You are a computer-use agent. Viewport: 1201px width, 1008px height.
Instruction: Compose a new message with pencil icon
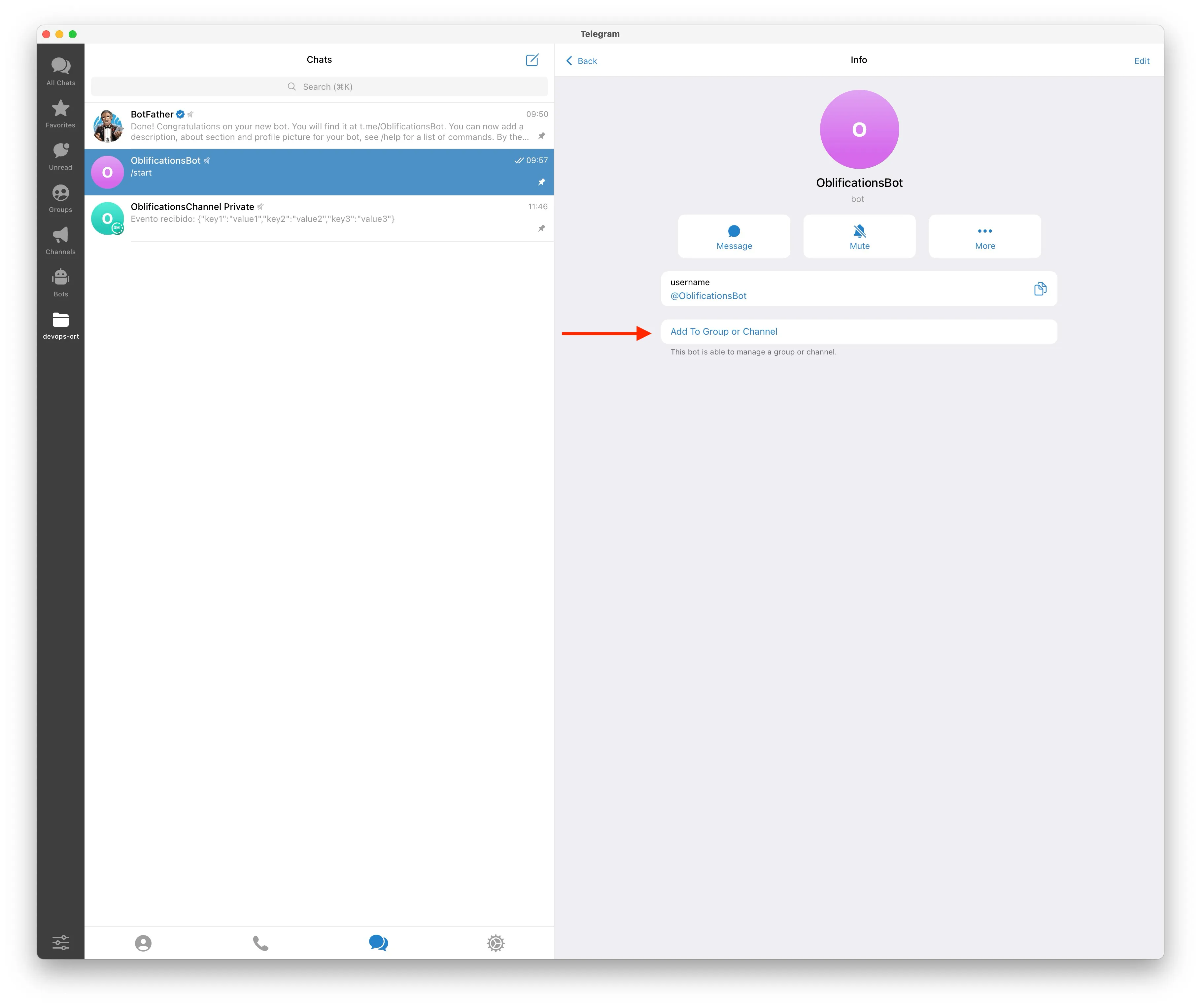click(x=532, y=60)
